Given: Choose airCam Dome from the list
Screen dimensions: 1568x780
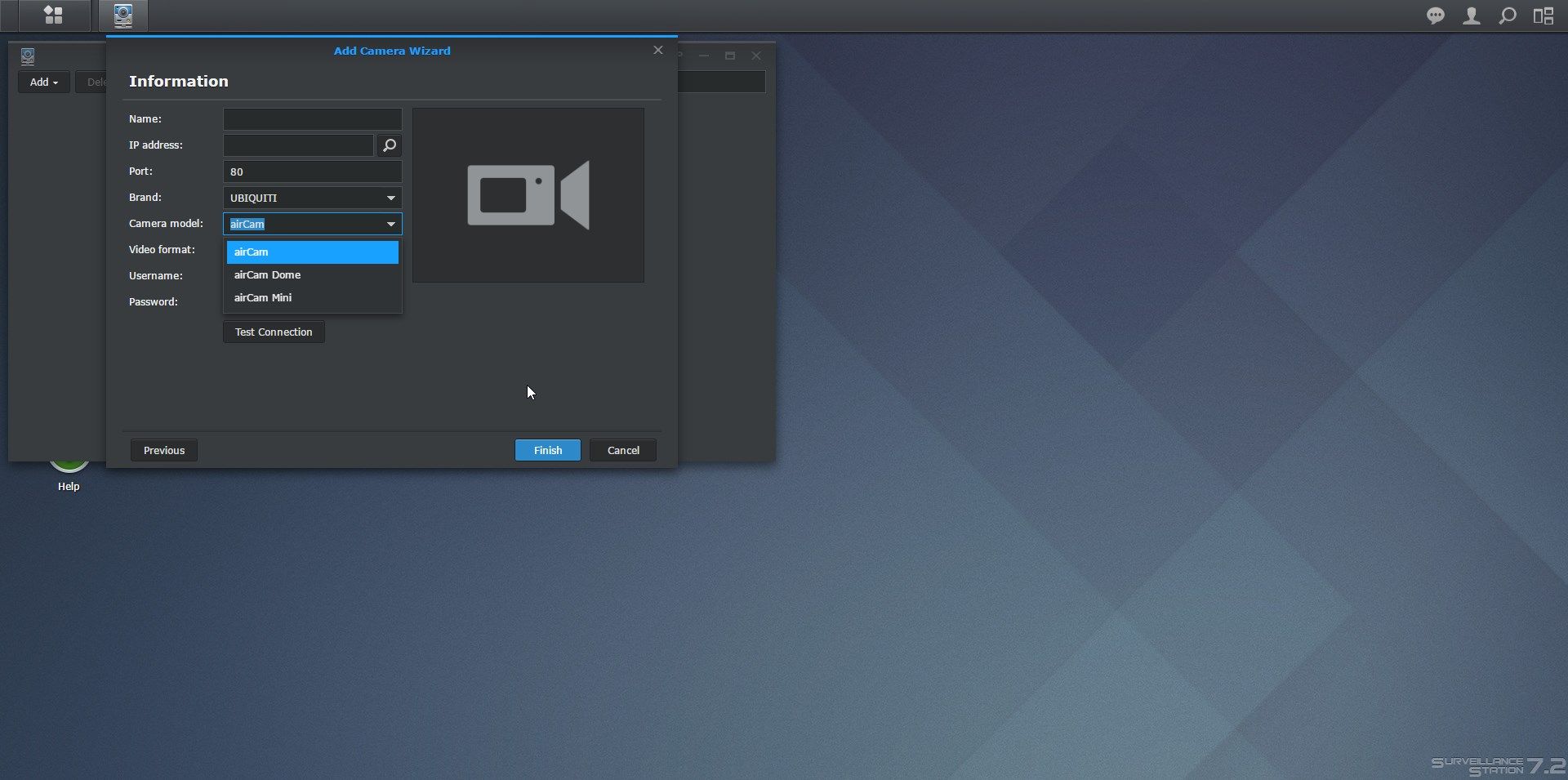Looking at the screenshot, I should click(x=312, y=275).
